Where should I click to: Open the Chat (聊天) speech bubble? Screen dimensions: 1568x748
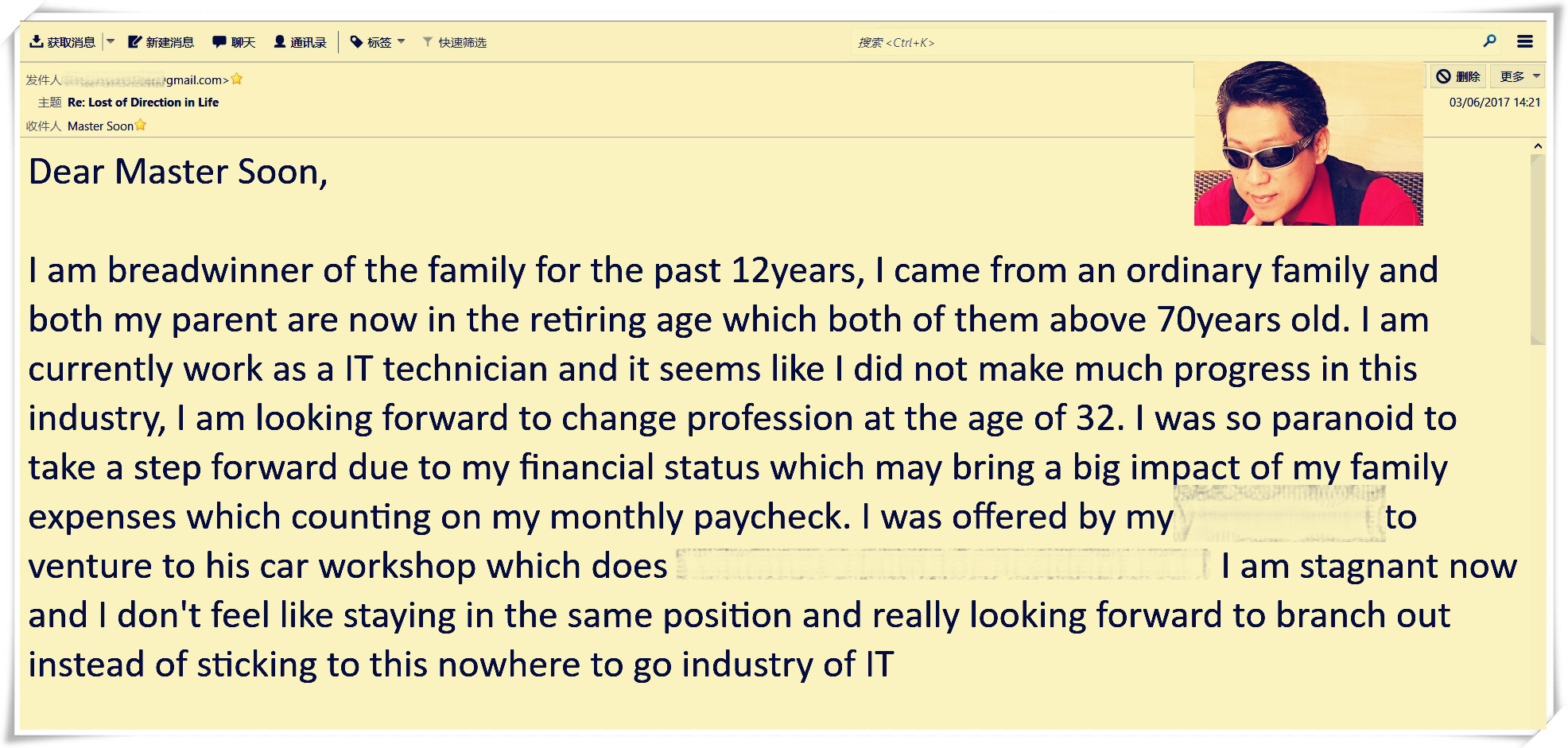click(x=219, y=42)
